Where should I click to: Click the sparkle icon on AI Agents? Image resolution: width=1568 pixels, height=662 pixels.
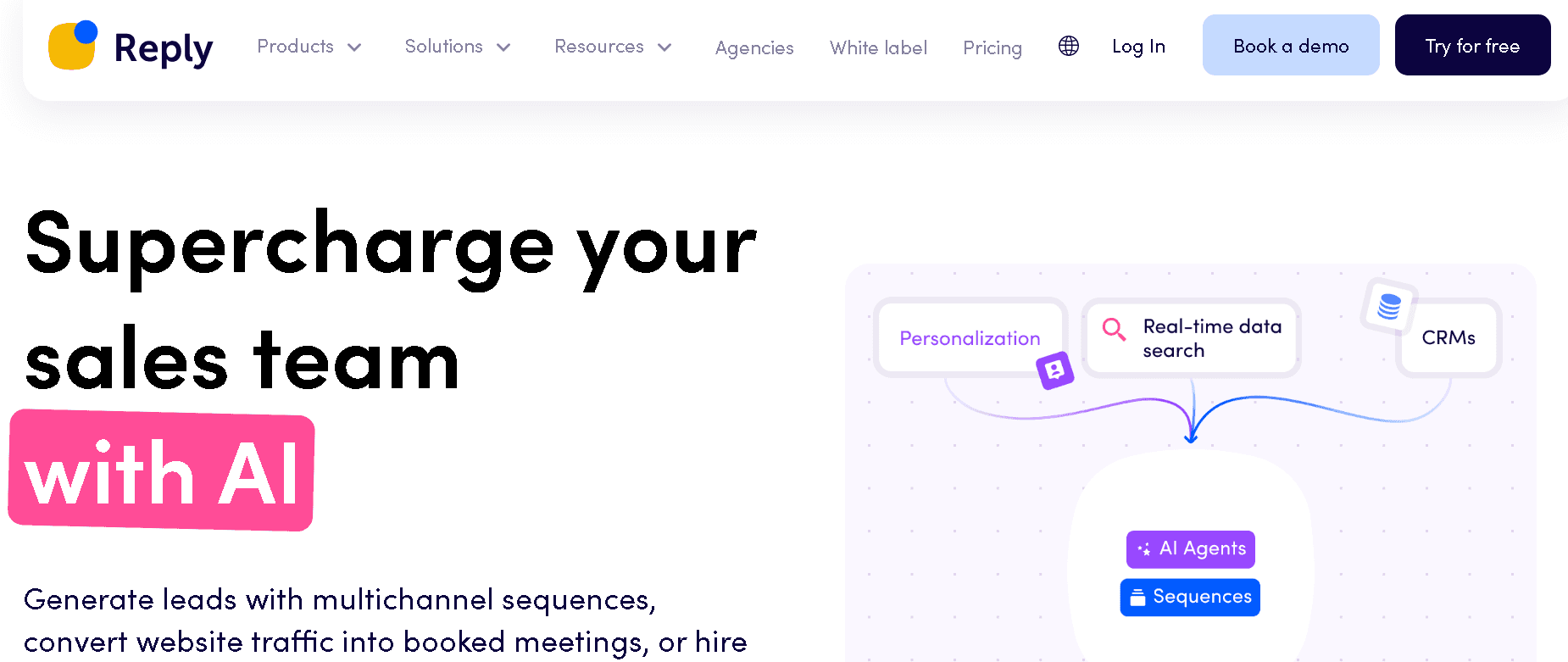coord(1145,548)
